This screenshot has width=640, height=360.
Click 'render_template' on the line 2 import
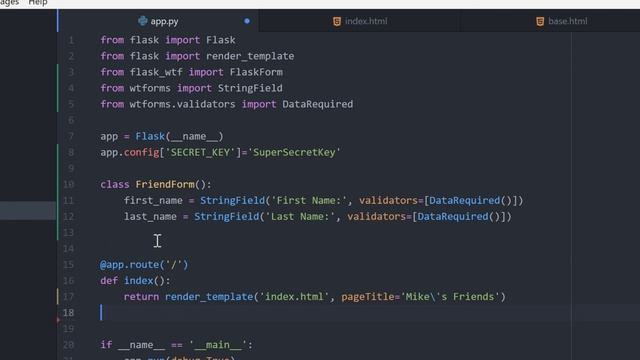click(x=250, y=56)
